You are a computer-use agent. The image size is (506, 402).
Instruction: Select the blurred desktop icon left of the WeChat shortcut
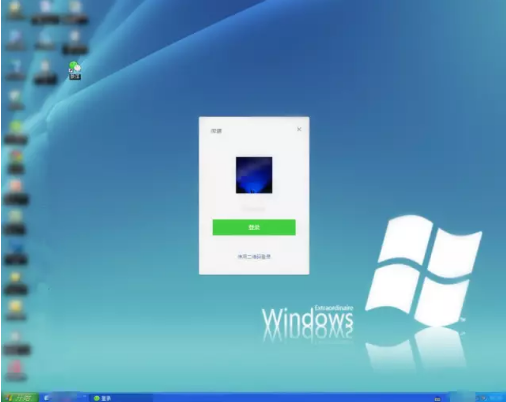45,71
